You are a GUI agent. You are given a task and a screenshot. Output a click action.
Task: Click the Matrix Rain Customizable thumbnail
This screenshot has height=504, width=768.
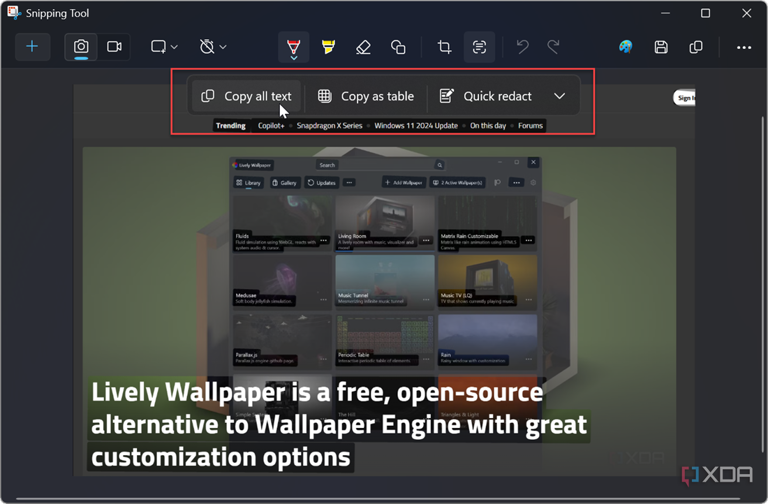coord(487,223)
